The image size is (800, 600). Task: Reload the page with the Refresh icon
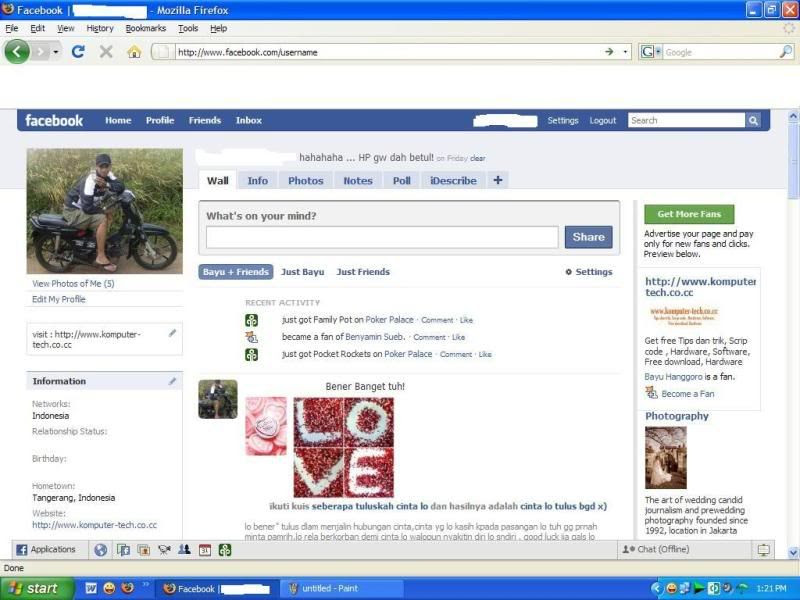click(78, 52)
